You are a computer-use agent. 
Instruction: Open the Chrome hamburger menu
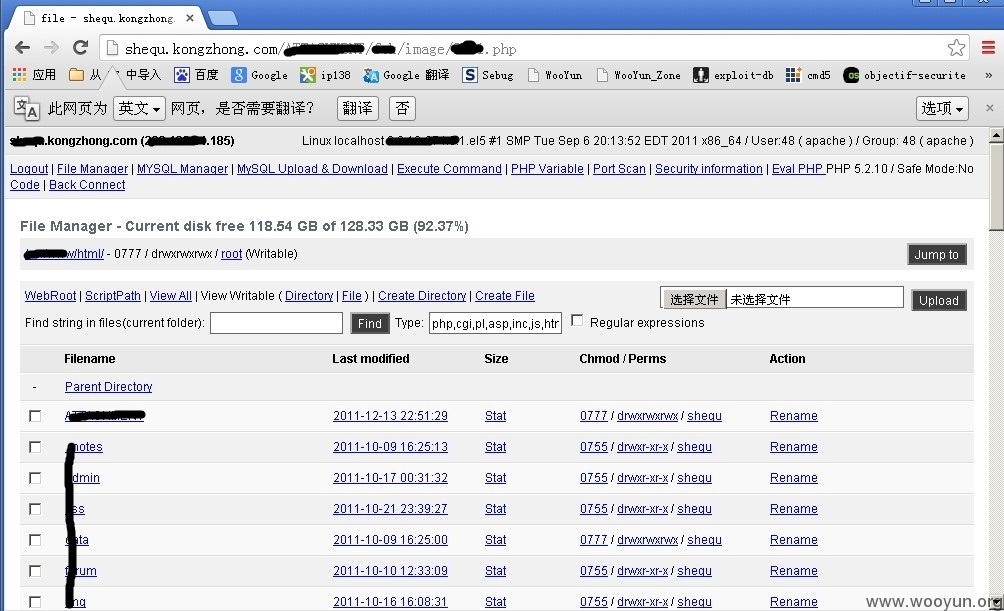(x=988, y=47)
